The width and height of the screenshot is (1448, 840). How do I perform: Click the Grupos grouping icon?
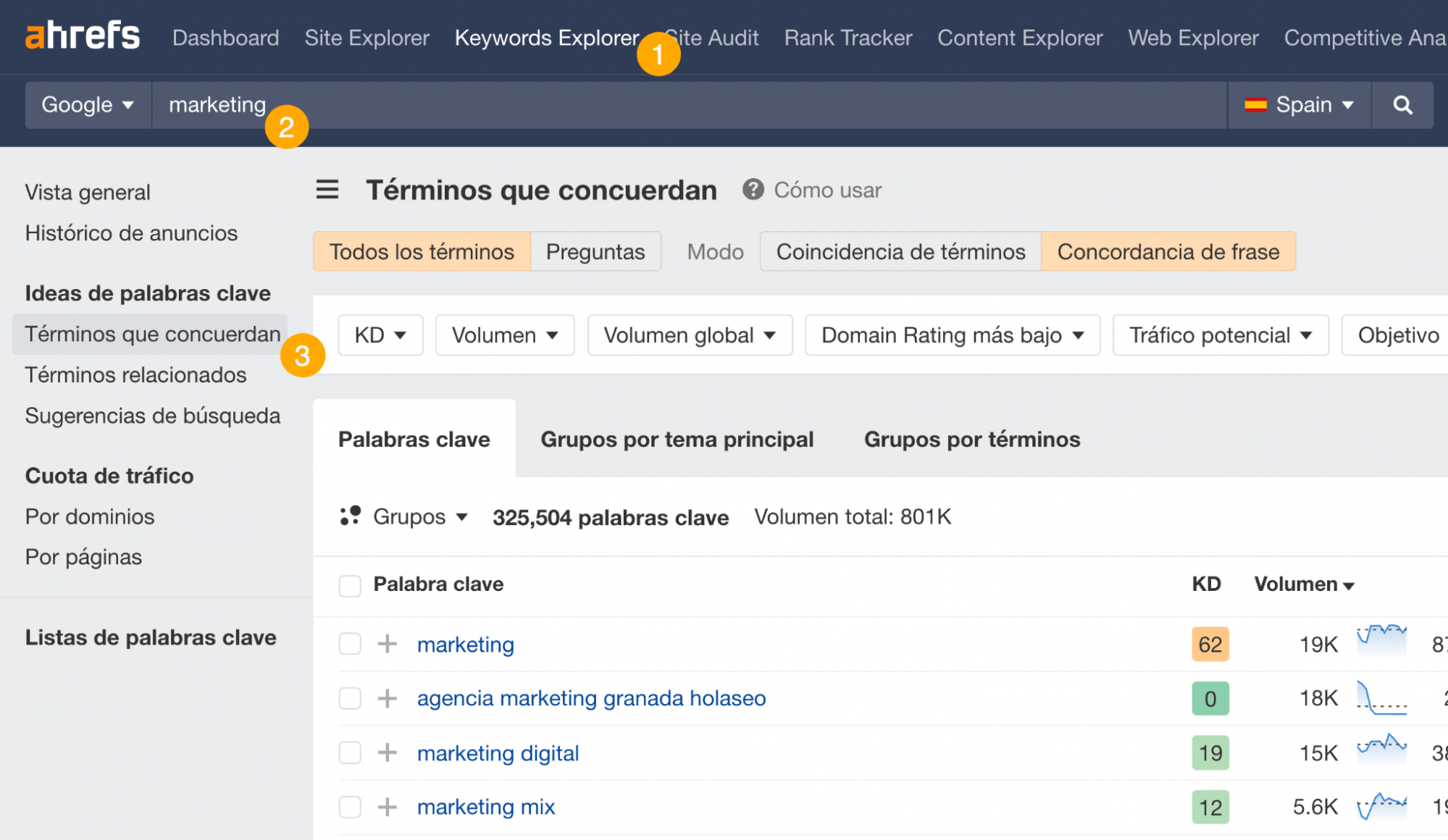(x=350, y=516)
